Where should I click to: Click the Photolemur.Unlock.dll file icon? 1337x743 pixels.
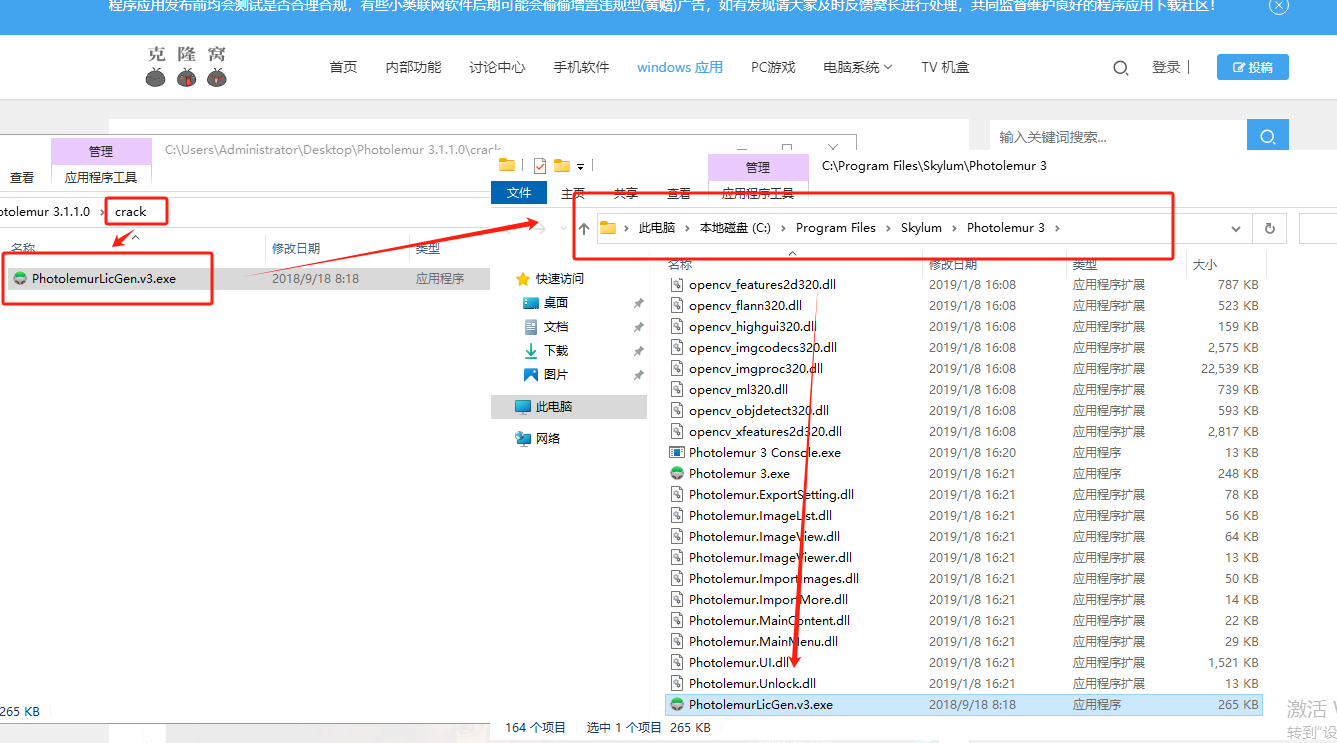point(677,684)
